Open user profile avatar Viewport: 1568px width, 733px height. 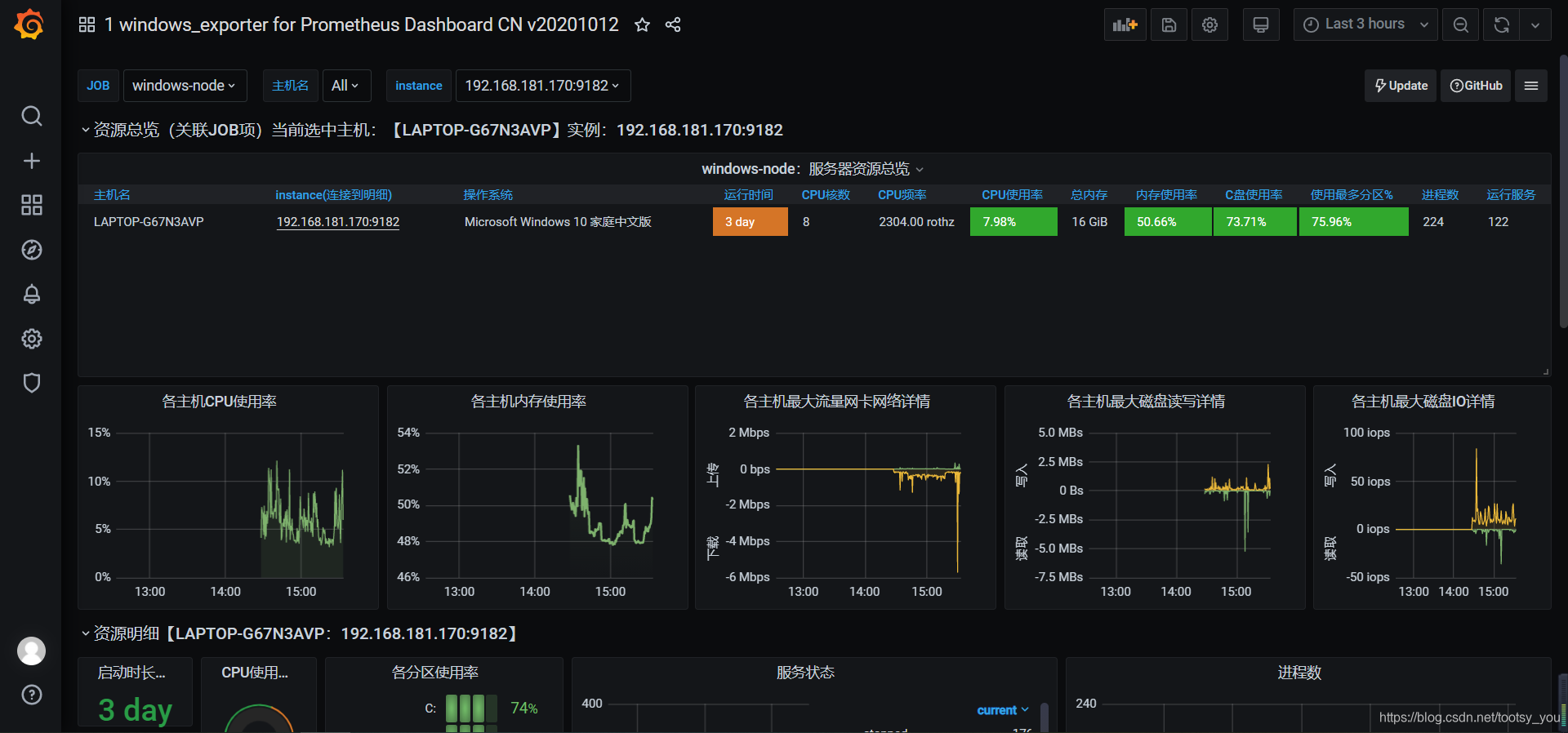point(31,651)
